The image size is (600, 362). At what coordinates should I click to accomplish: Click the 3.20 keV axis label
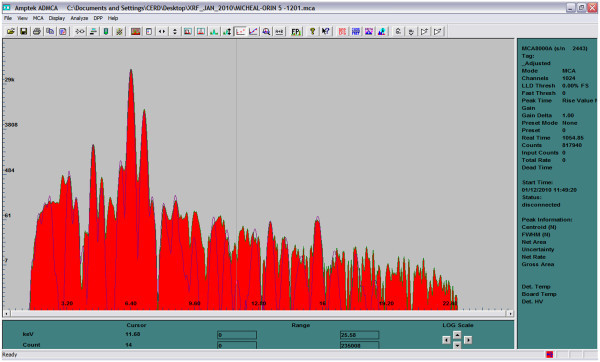[x=67, y=303]
